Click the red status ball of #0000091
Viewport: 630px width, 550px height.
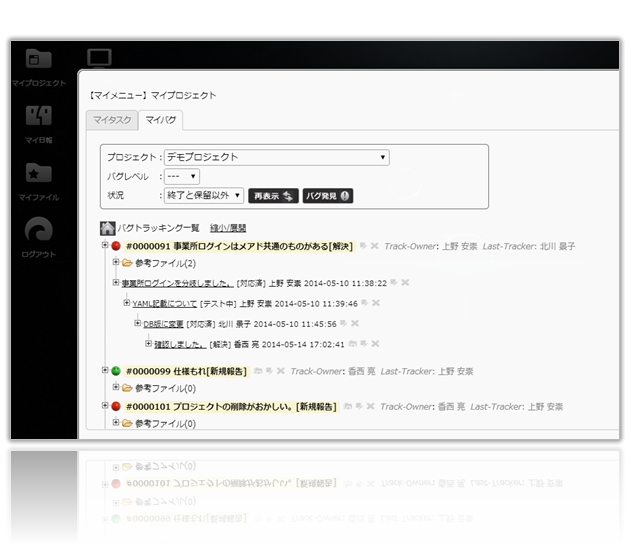tap(116, 246)
